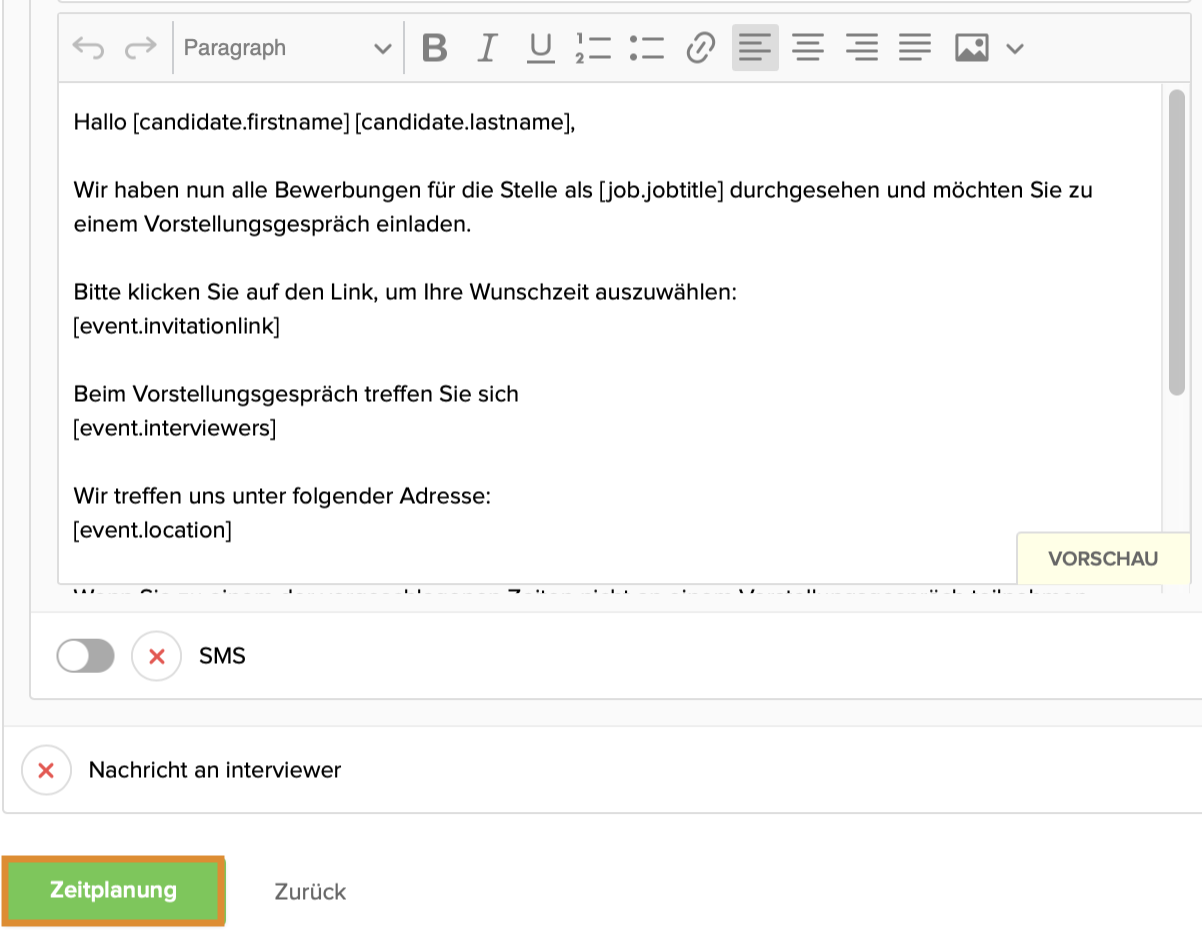Justify the paragraph text

(914, 48)
